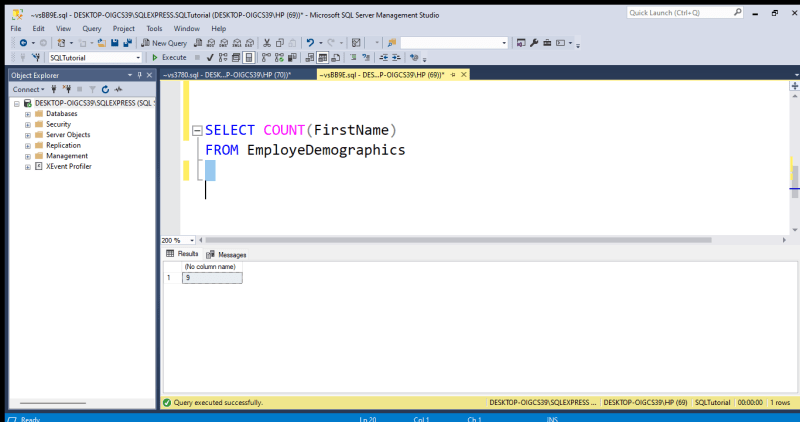This screenshot has height=422, width=800.
Task: Click the Toolbox icon
Action: pyautogui.click(x=547, y=43)
